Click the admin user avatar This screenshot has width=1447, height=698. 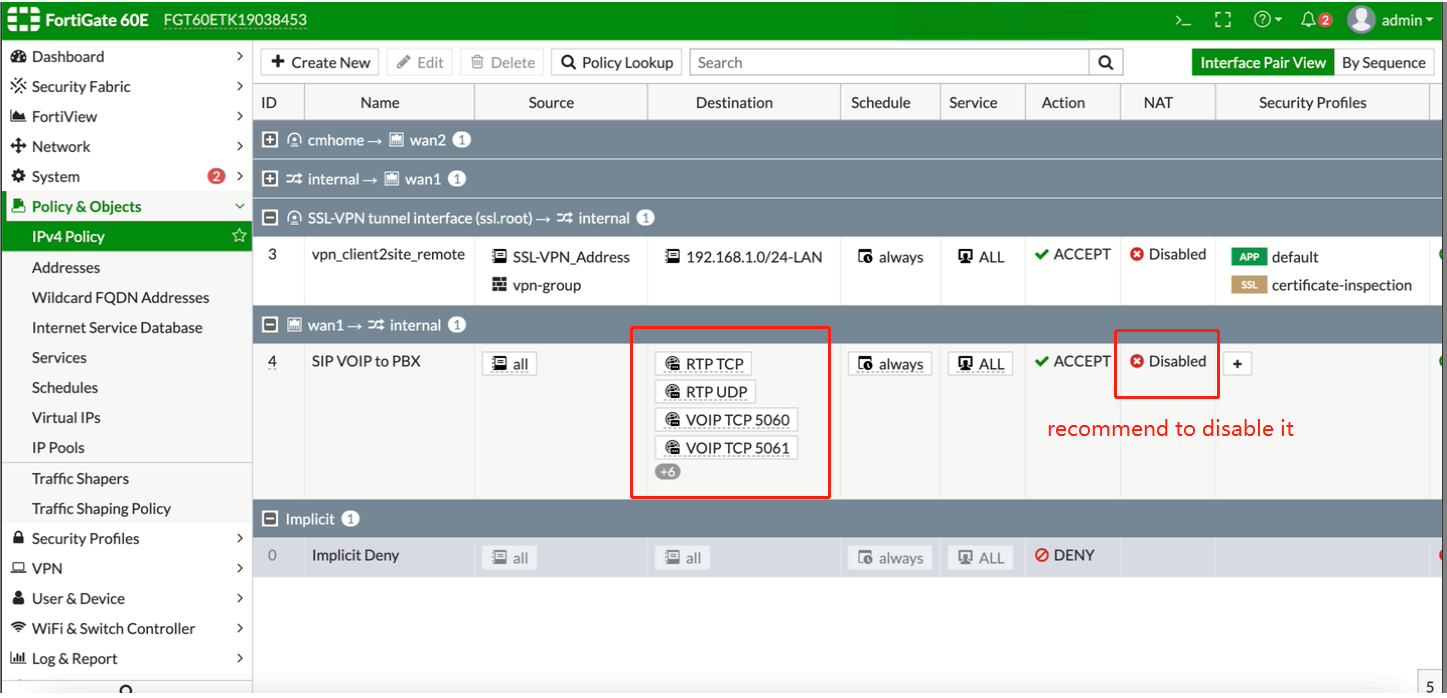point(1360,20)
